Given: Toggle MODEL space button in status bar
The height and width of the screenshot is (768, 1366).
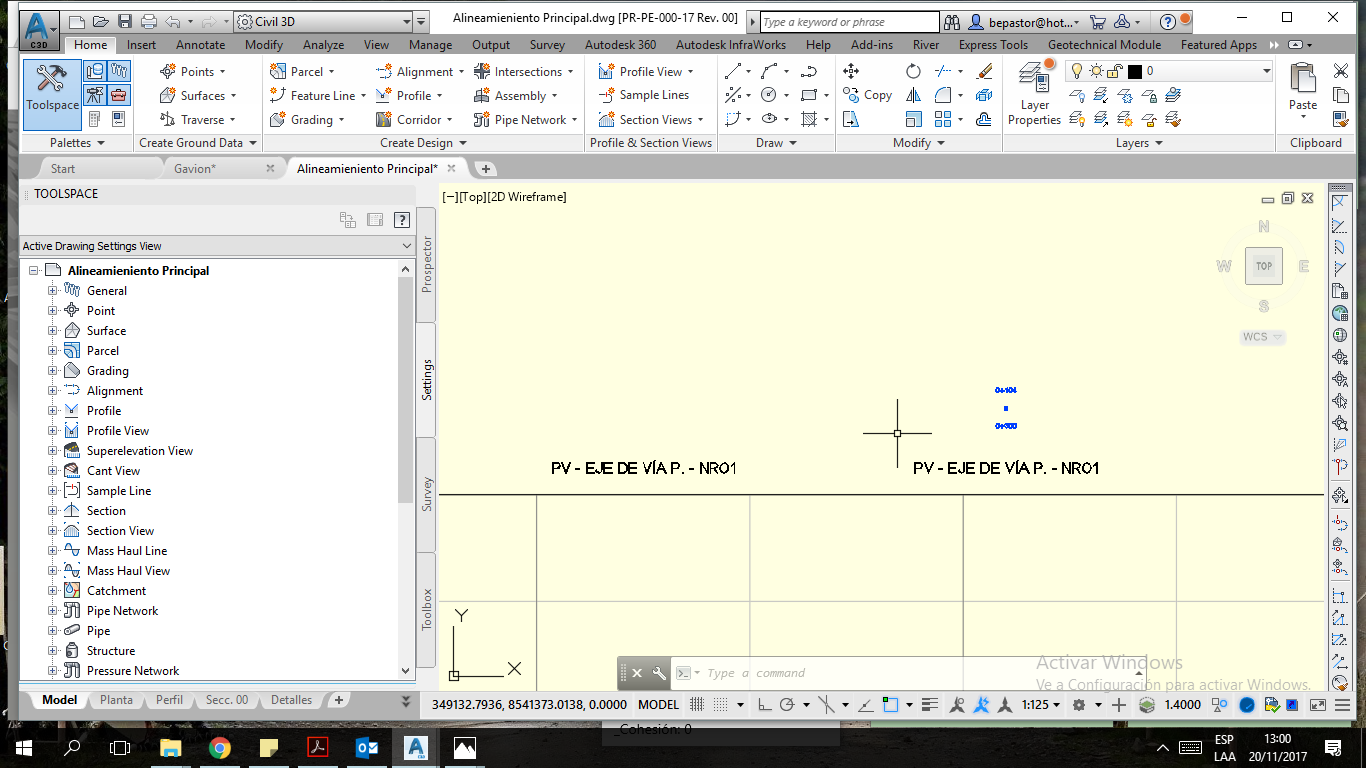Looking at the screenshot, I should coord(658,704).
